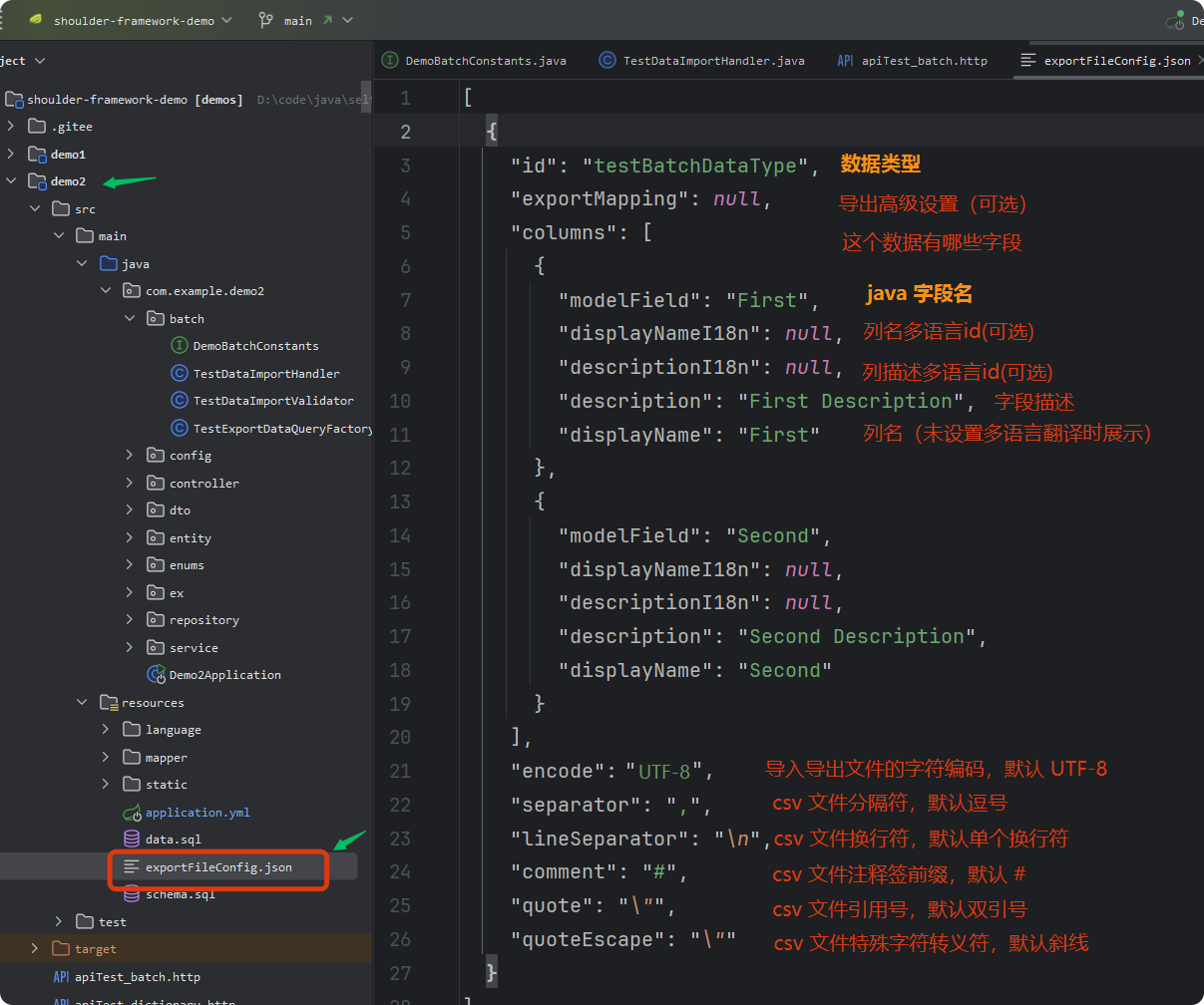The height and width of the screenshot is (1005, 1204).
Task: Click editor line number 5
Action: (x=405, y=232)
